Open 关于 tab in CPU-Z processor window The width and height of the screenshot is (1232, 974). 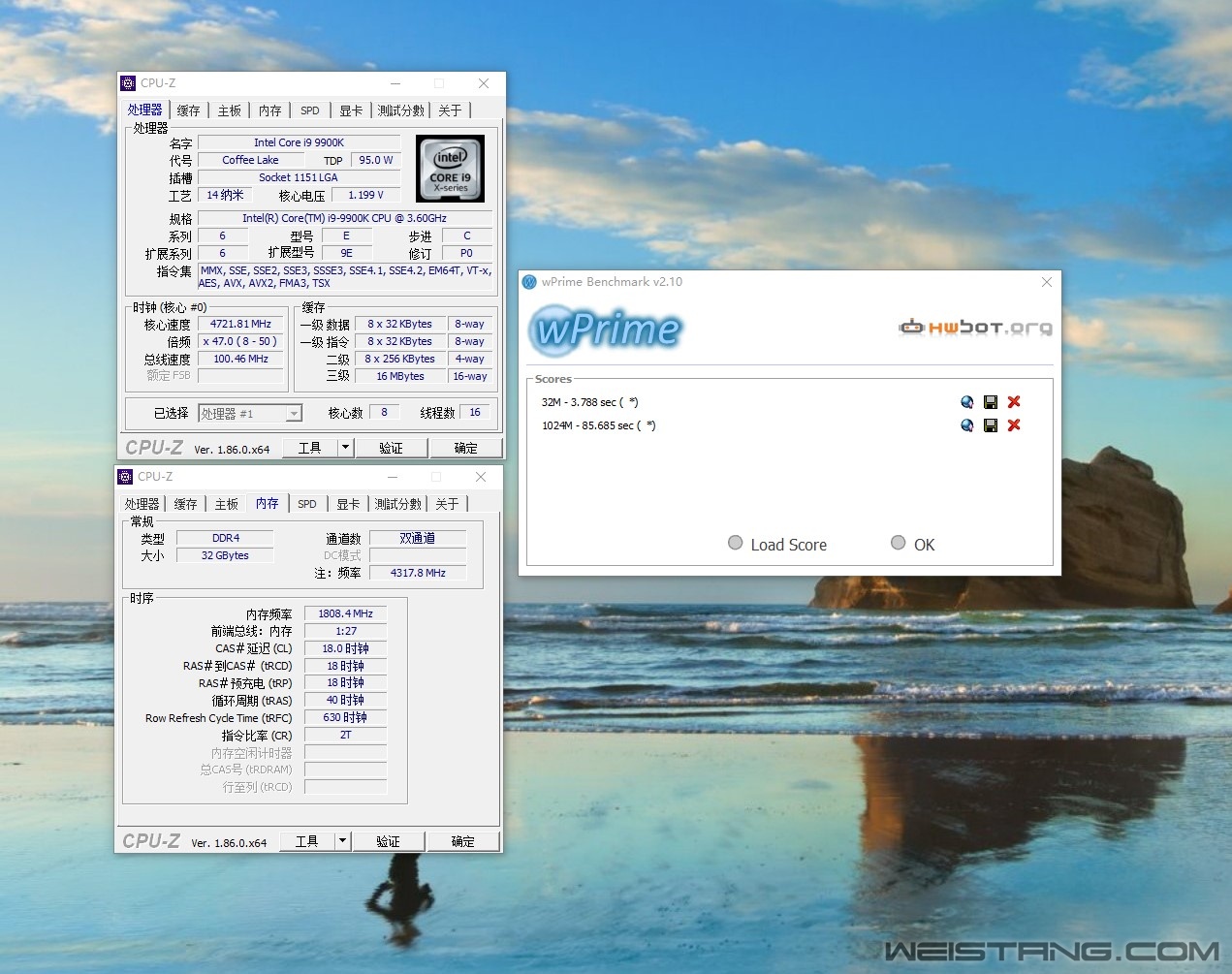[x=450, y=110]
